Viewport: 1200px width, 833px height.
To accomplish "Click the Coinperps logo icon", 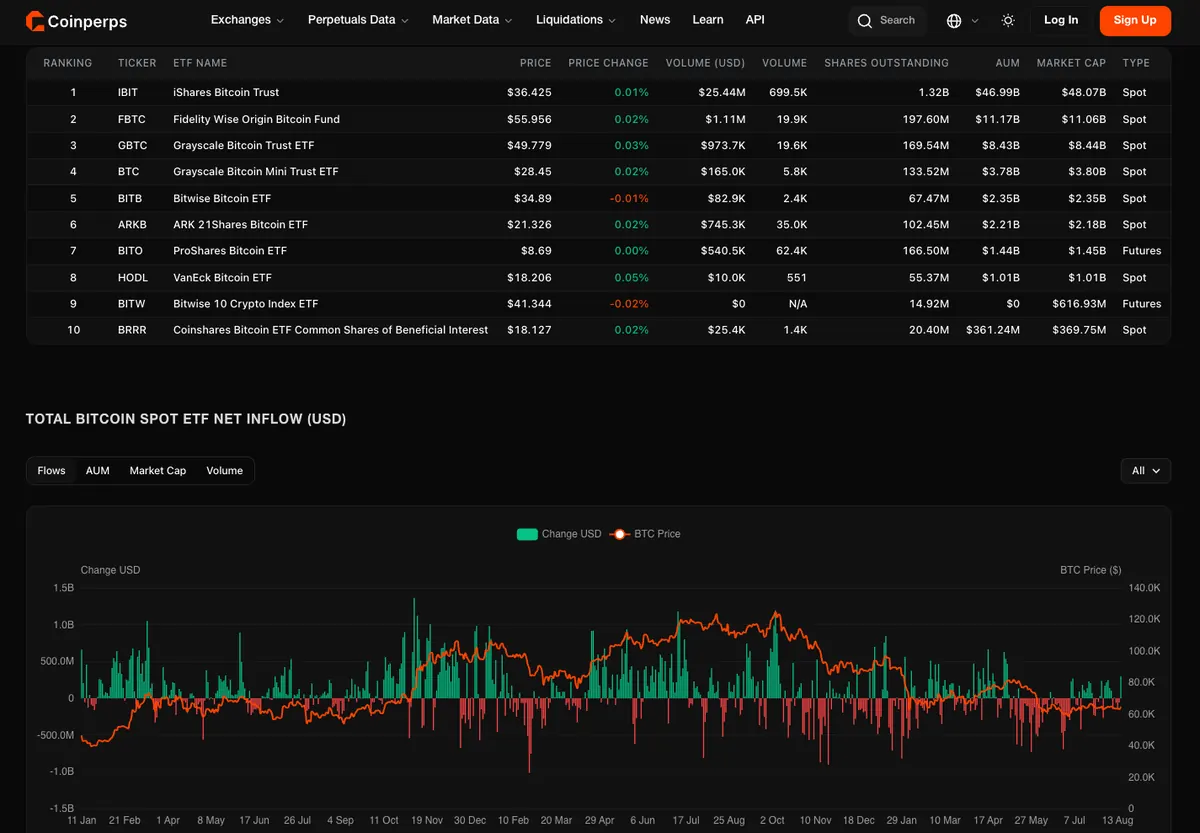I will click(35, 20).
